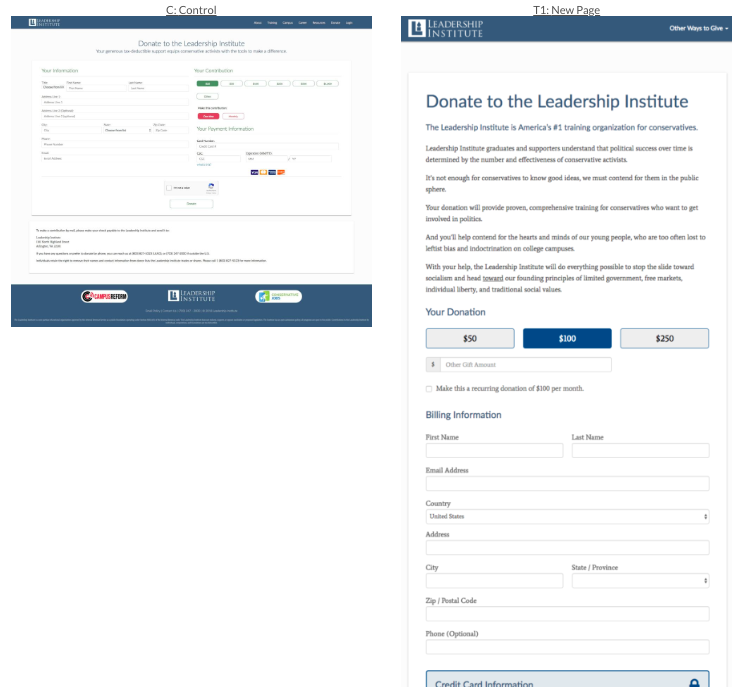Click the Other amount button in Control
Viewport: 747px width, 687px height.
[207, 96]
